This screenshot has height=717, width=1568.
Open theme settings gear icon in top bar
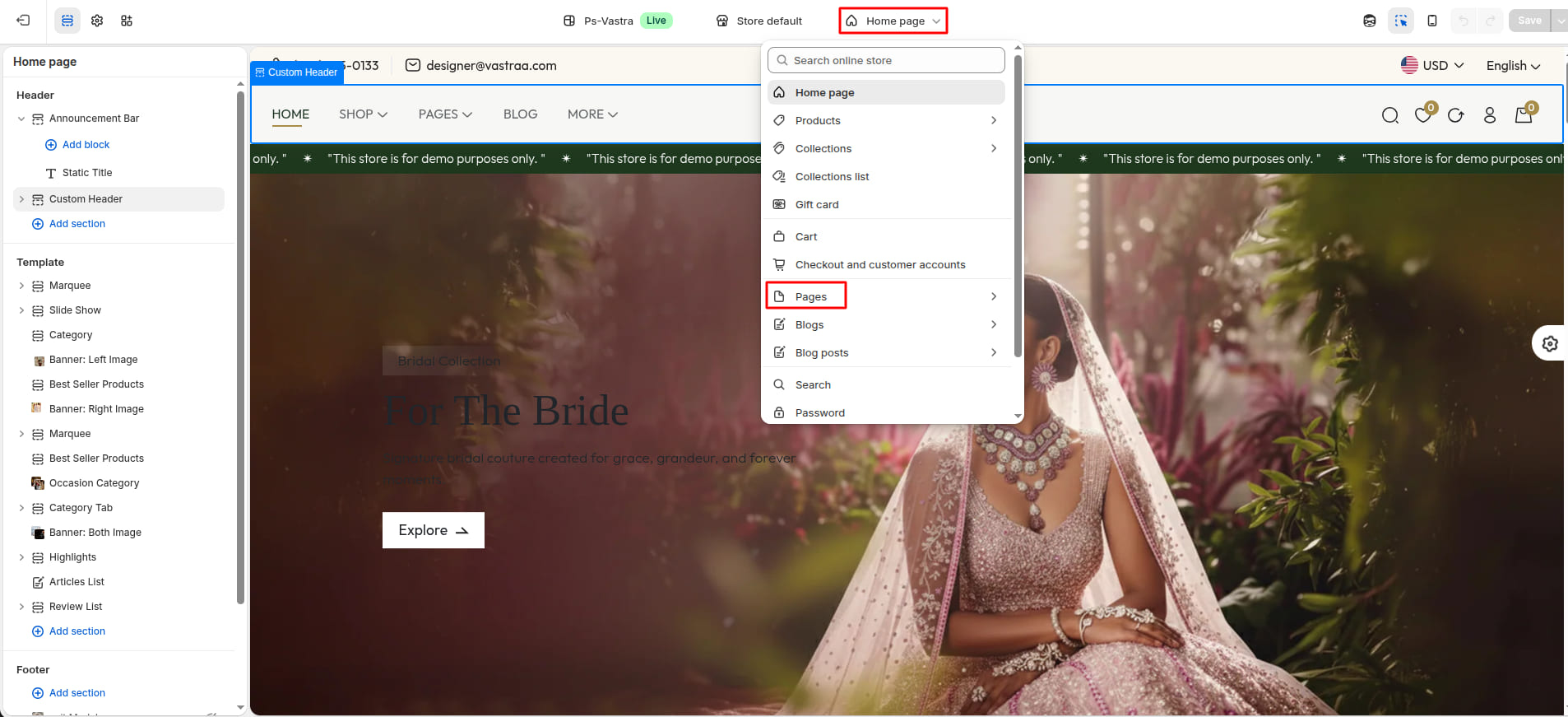97,21
